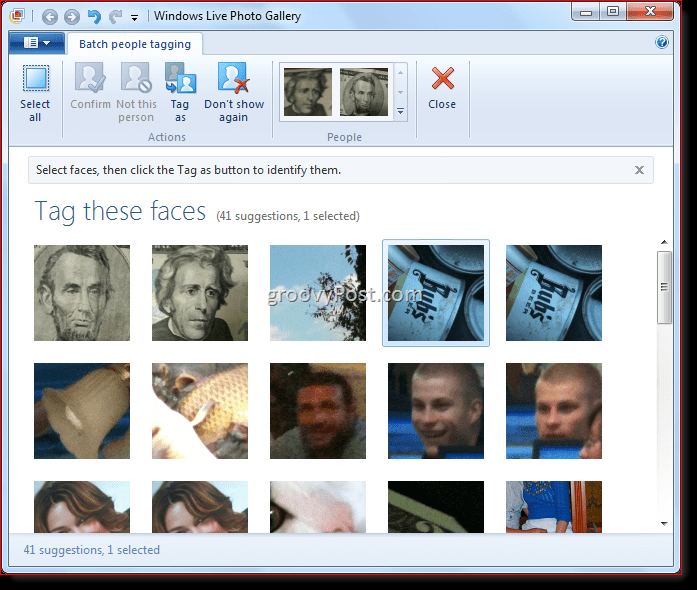Image resolution: width=697 pixels, height=590 pixels.
Task: Click the Select all icon
Action: click(x=36, y=78)
